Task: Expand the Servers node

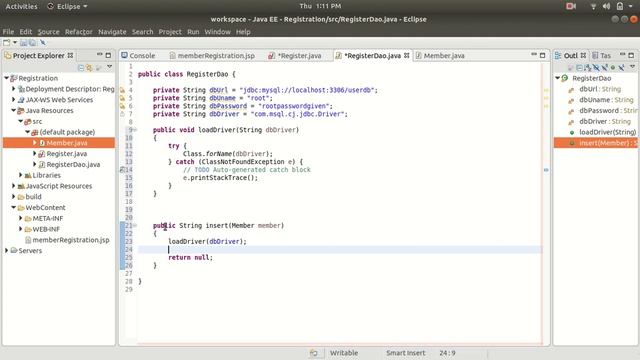Action: [x=6, y=250]
